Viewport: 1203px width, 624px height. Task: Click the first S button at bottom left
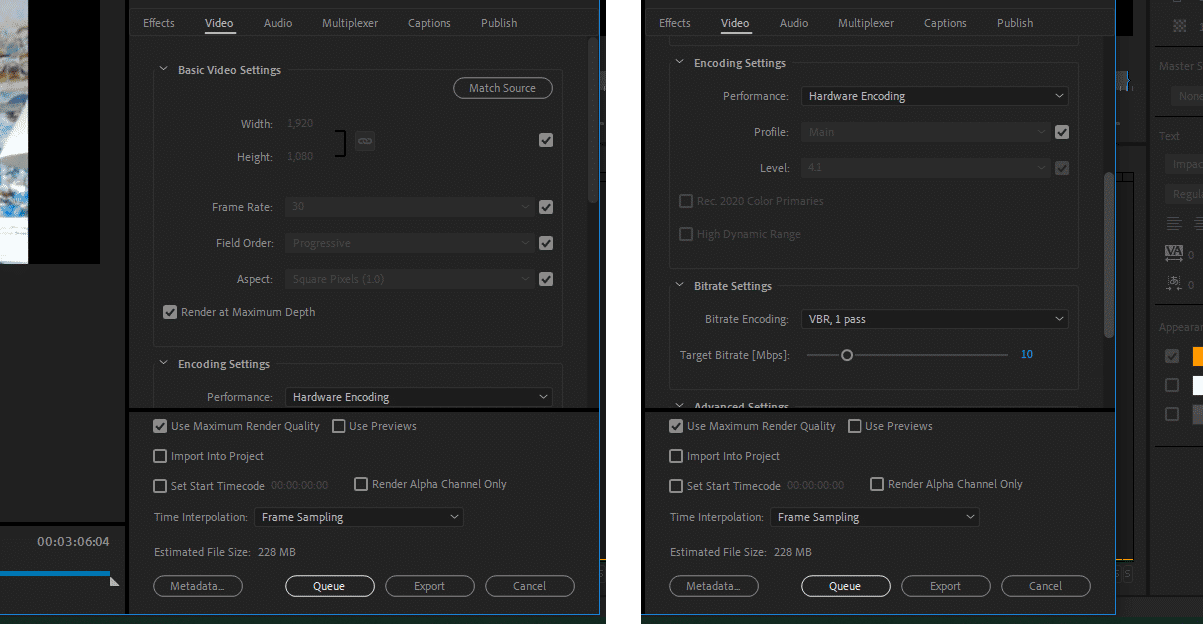1117,574
